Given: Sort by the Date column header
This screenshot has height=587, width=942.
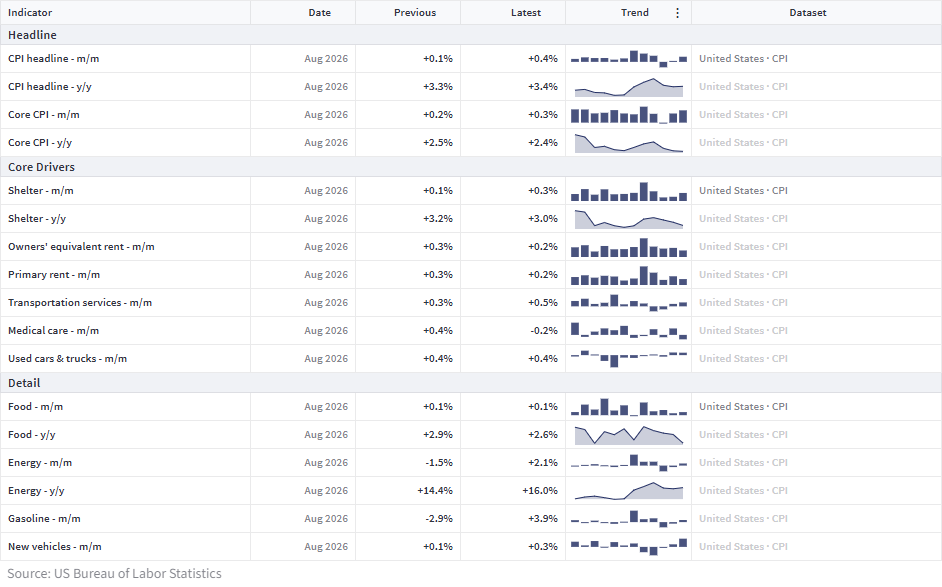Looking at the screenshot, I should point(320,13).
